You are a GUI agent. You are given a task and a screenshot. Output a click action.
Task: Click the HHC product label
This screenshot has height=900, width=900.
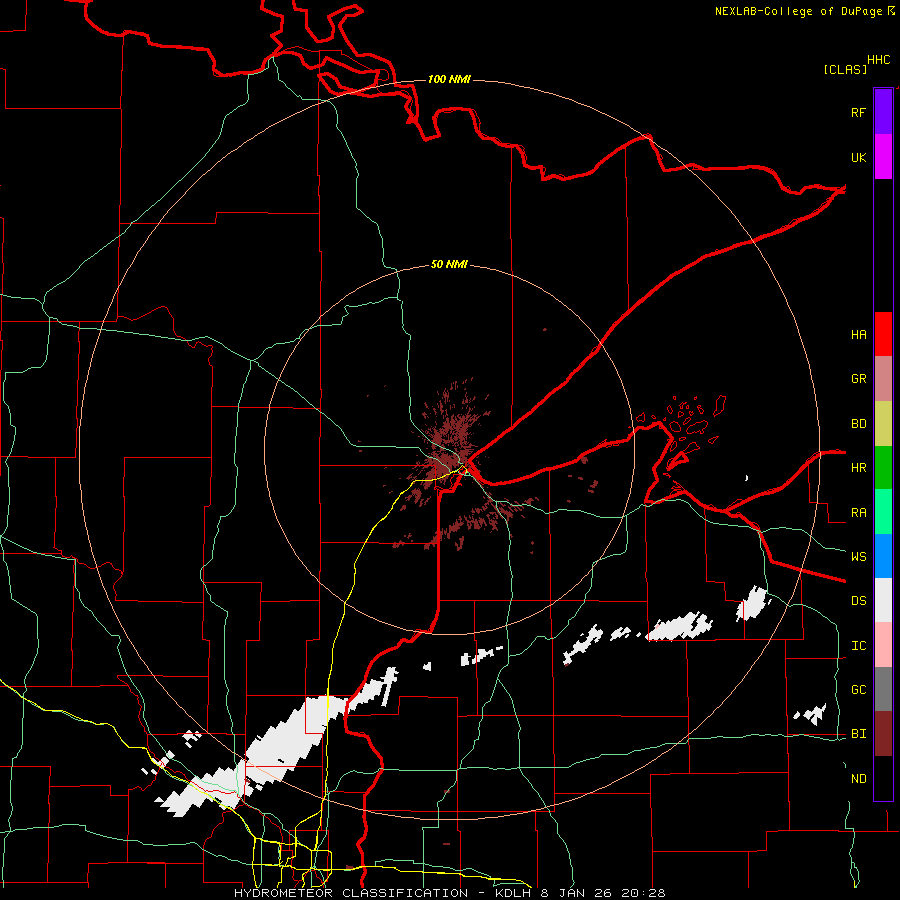pos(878,60)
